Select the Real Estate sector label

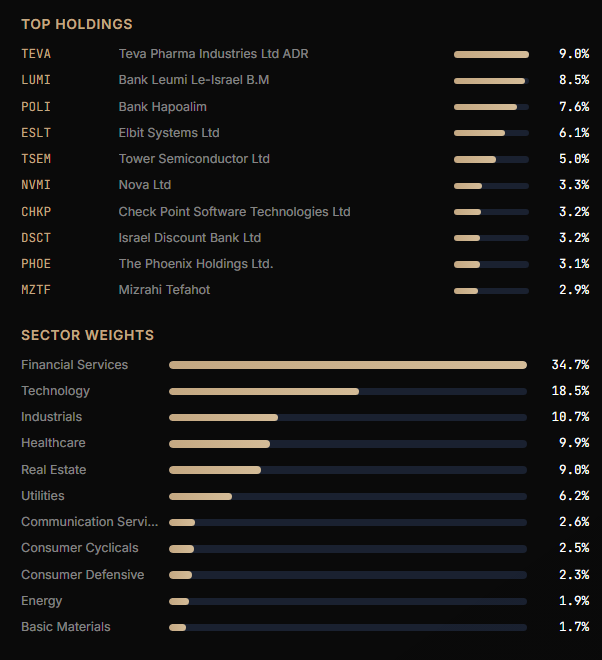[x=53, y=470]
